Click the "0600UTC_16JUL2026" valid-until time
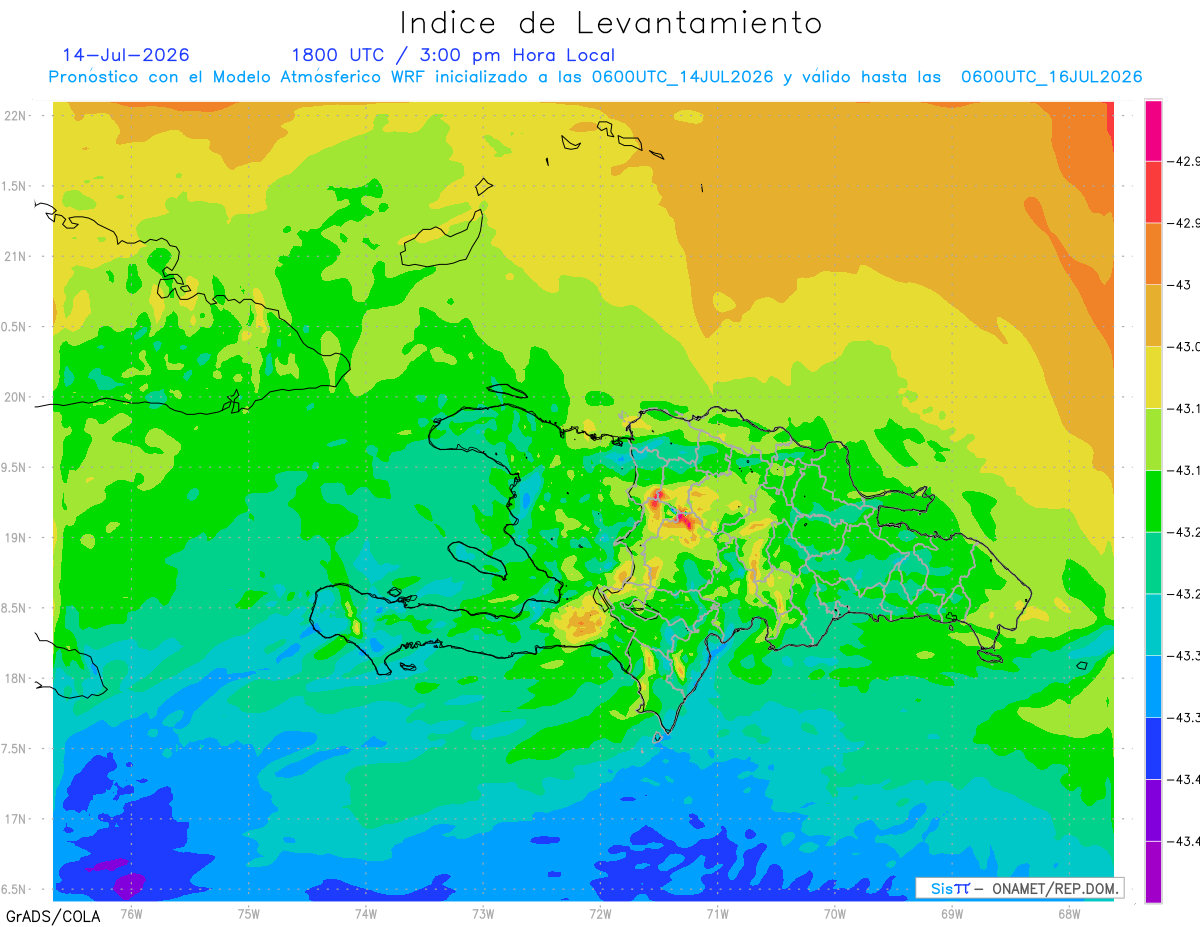The width and height of the screenshot is (1200, 927). [x=1051, y=77]
